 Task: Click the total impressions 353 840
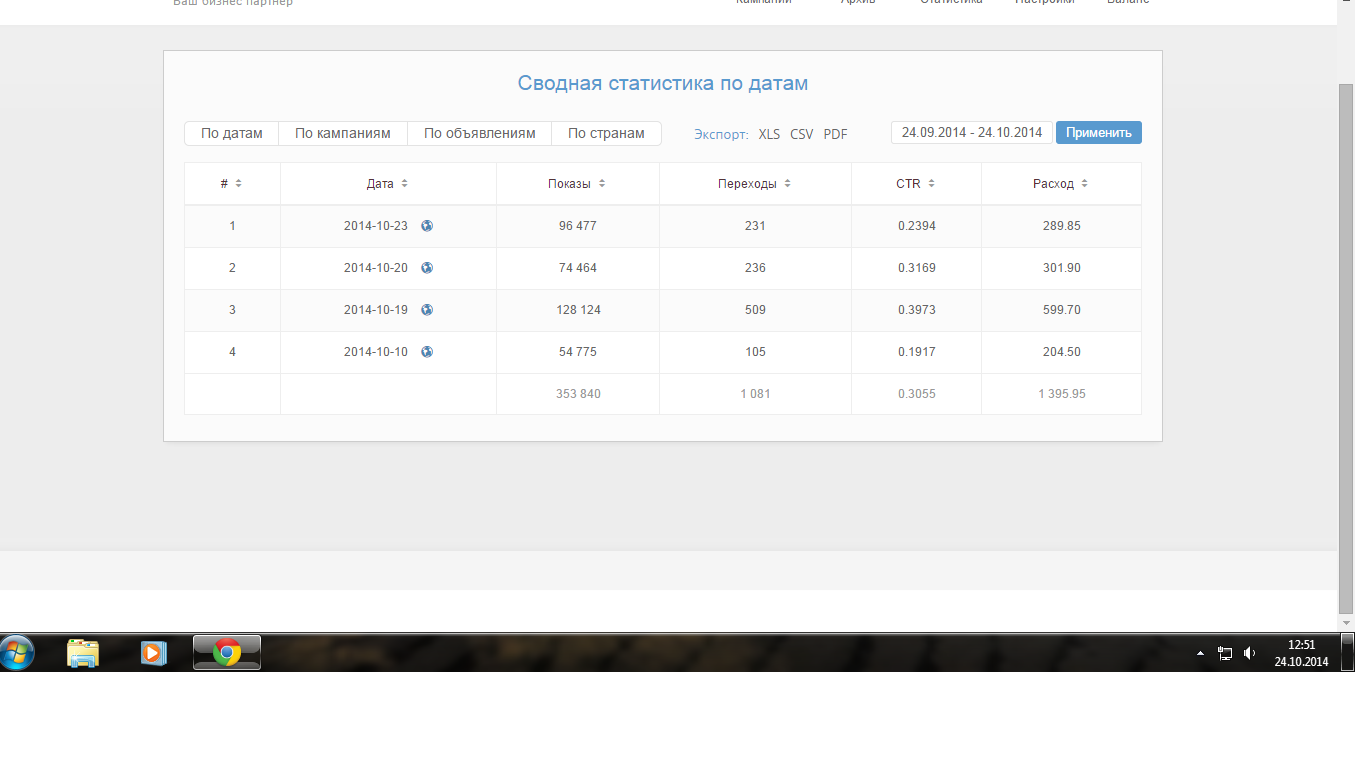pyautogui.click(x=578, y=394)
